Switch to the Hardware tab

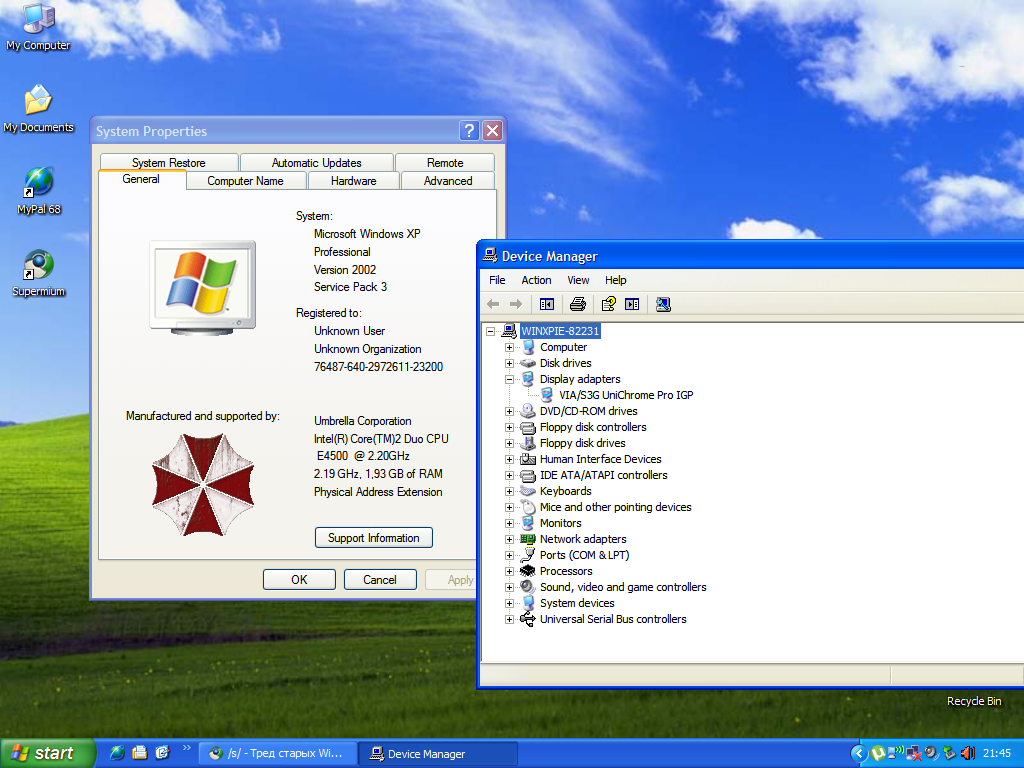(x=353, y=181)
